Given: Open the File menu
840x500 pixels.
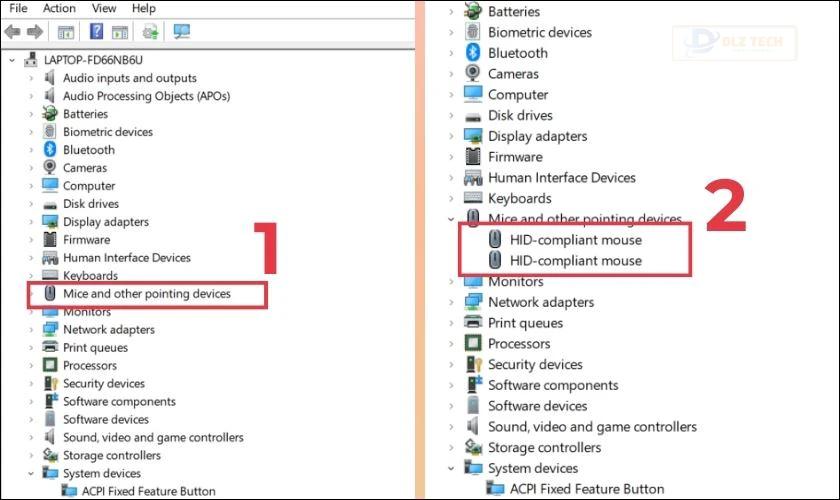Looking at the screenshot, I should 18,8.
